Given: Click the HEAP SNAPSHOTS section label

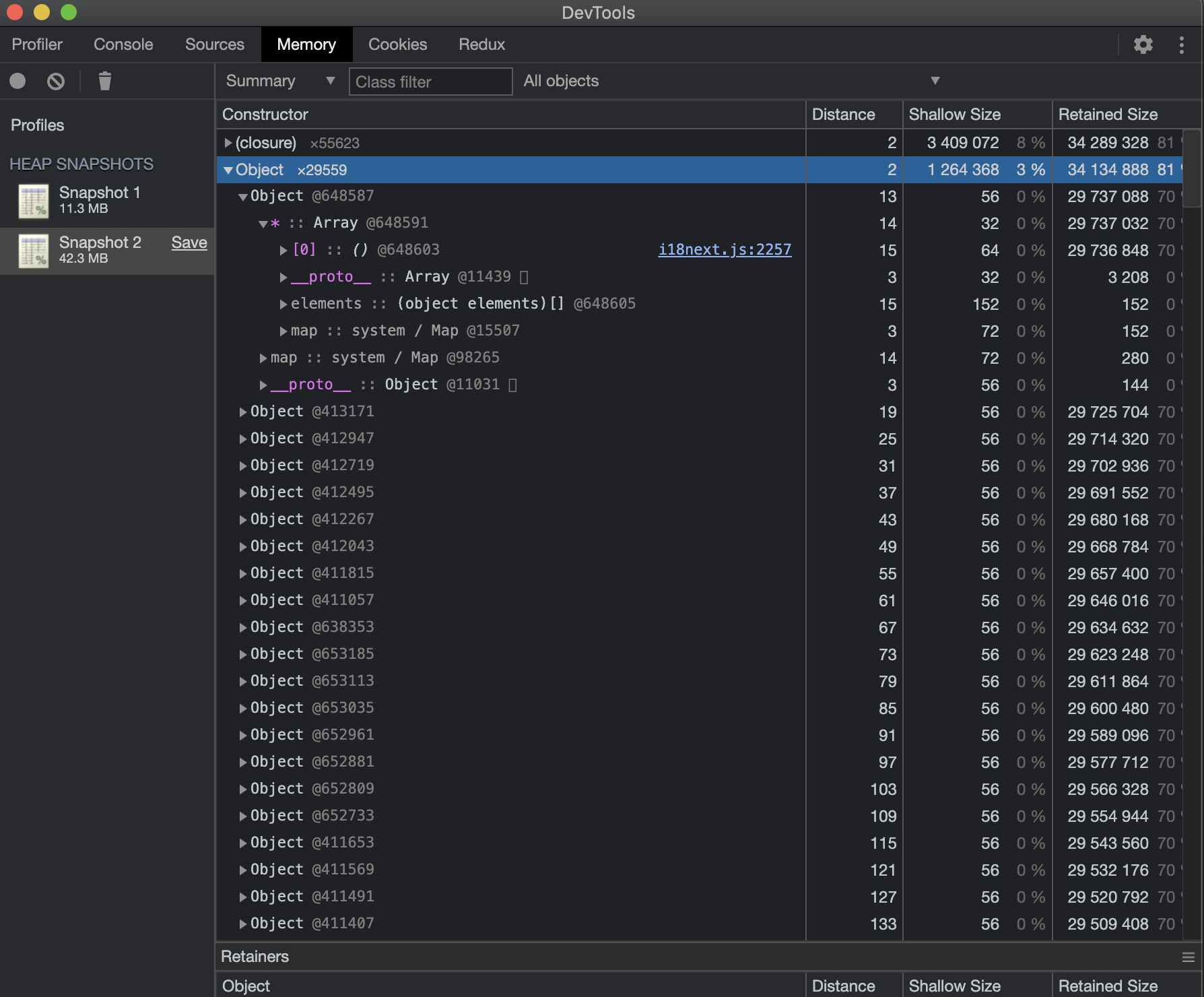Looking at the screenshot, I should pos(81,164).
